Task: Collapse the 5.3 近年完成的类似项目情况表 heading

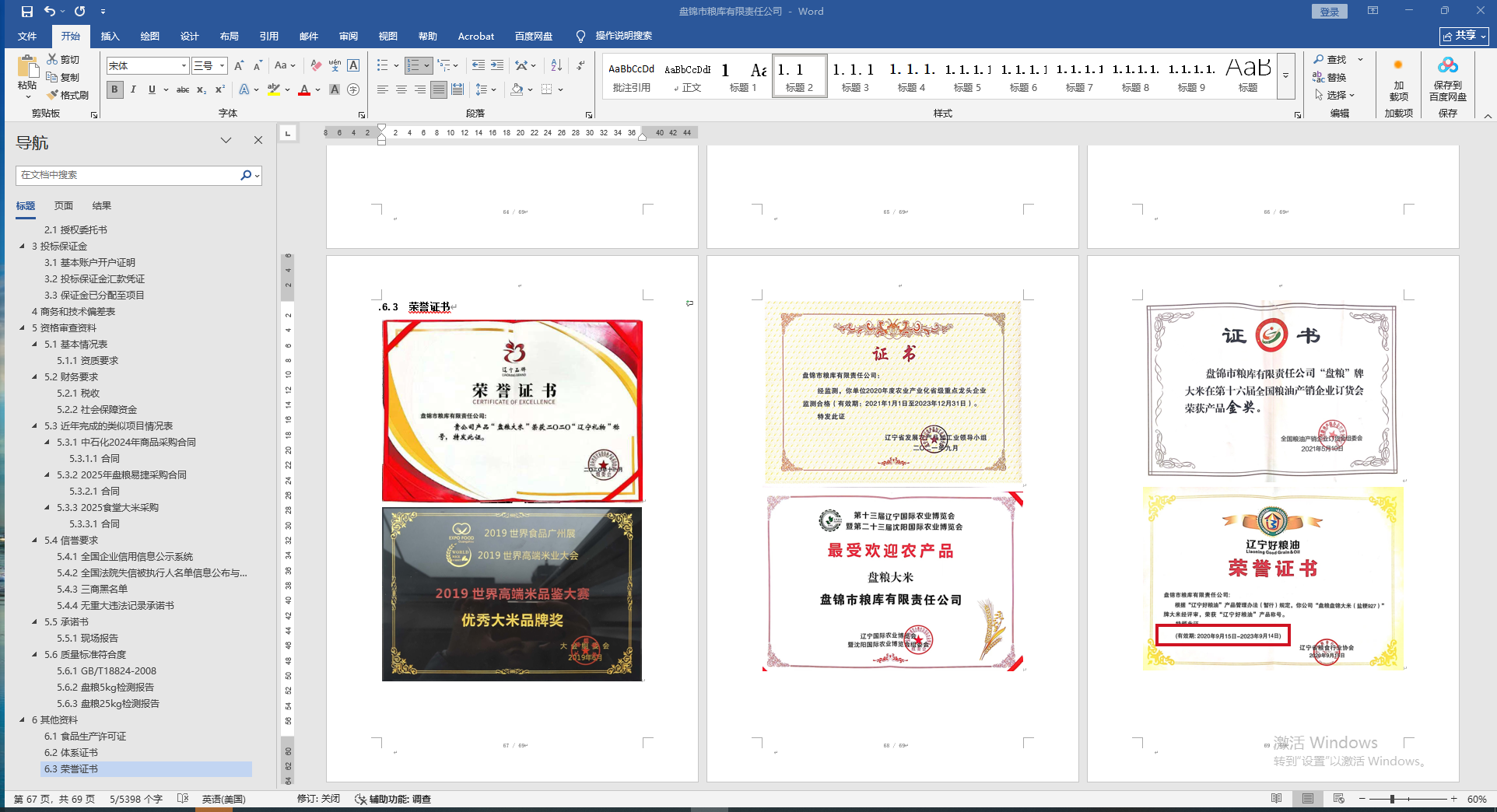Action: click(34, 426)
